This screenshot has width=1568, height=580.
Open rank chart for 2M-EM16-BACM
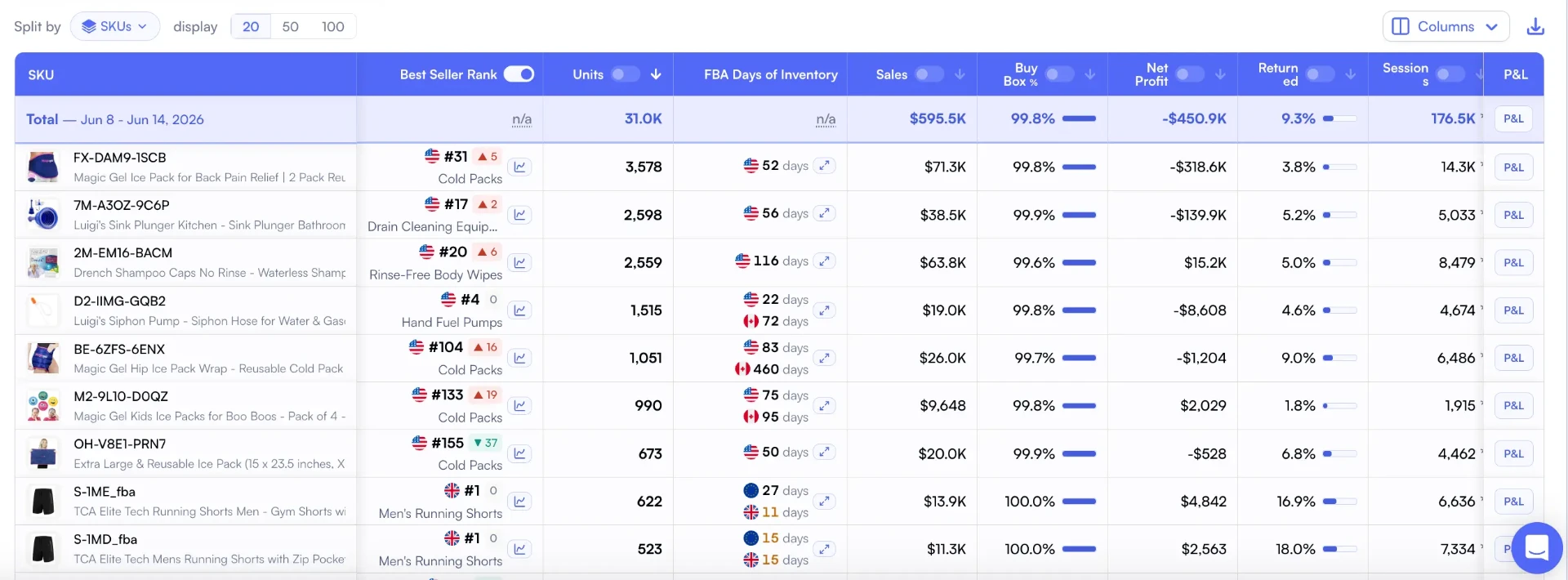(520, 262)
